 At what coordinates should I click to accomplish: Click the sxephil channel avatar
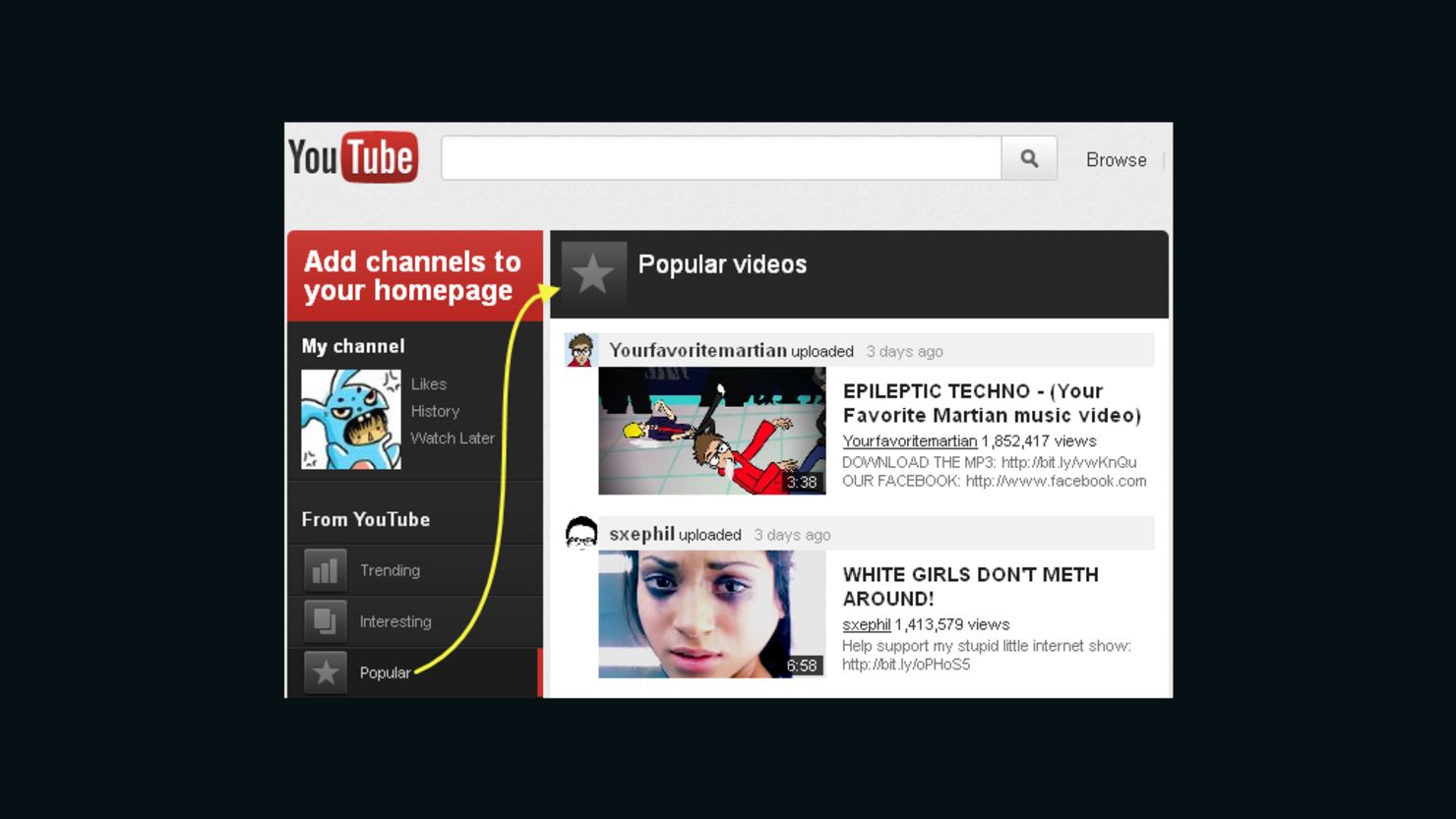point(580,533)
